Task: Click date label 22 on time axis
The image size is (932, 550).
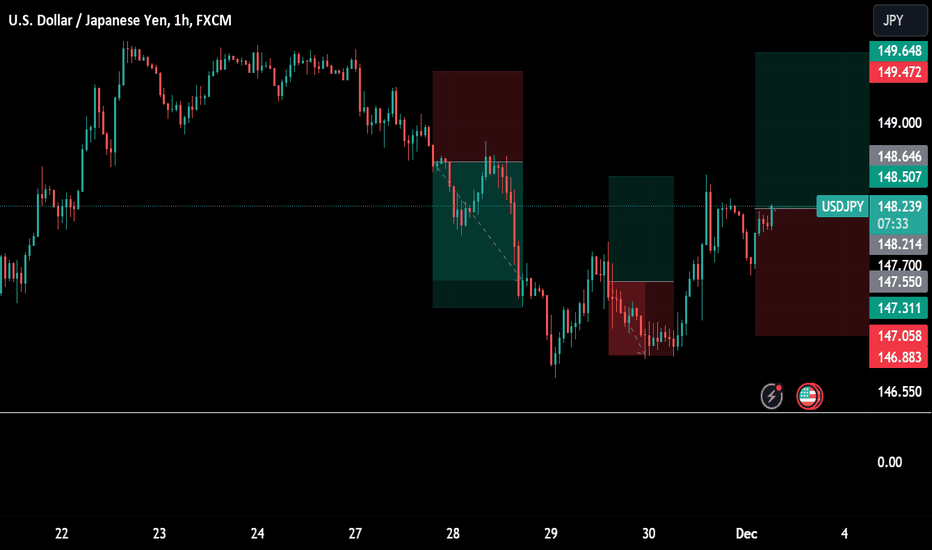Action: (62, 533)
